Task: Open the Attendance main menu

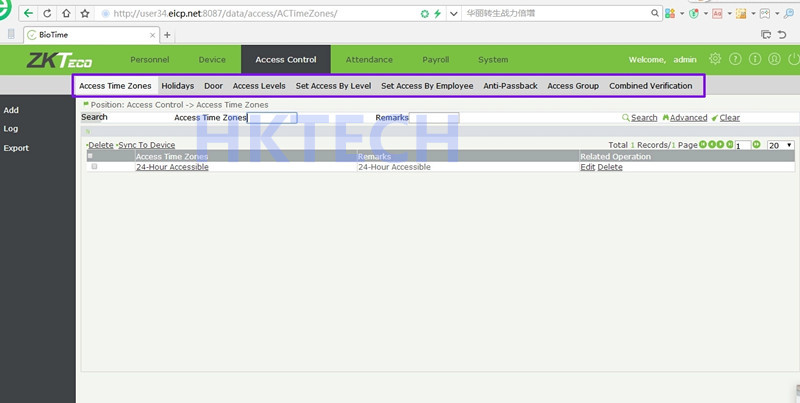Action: tap(369, 60)
